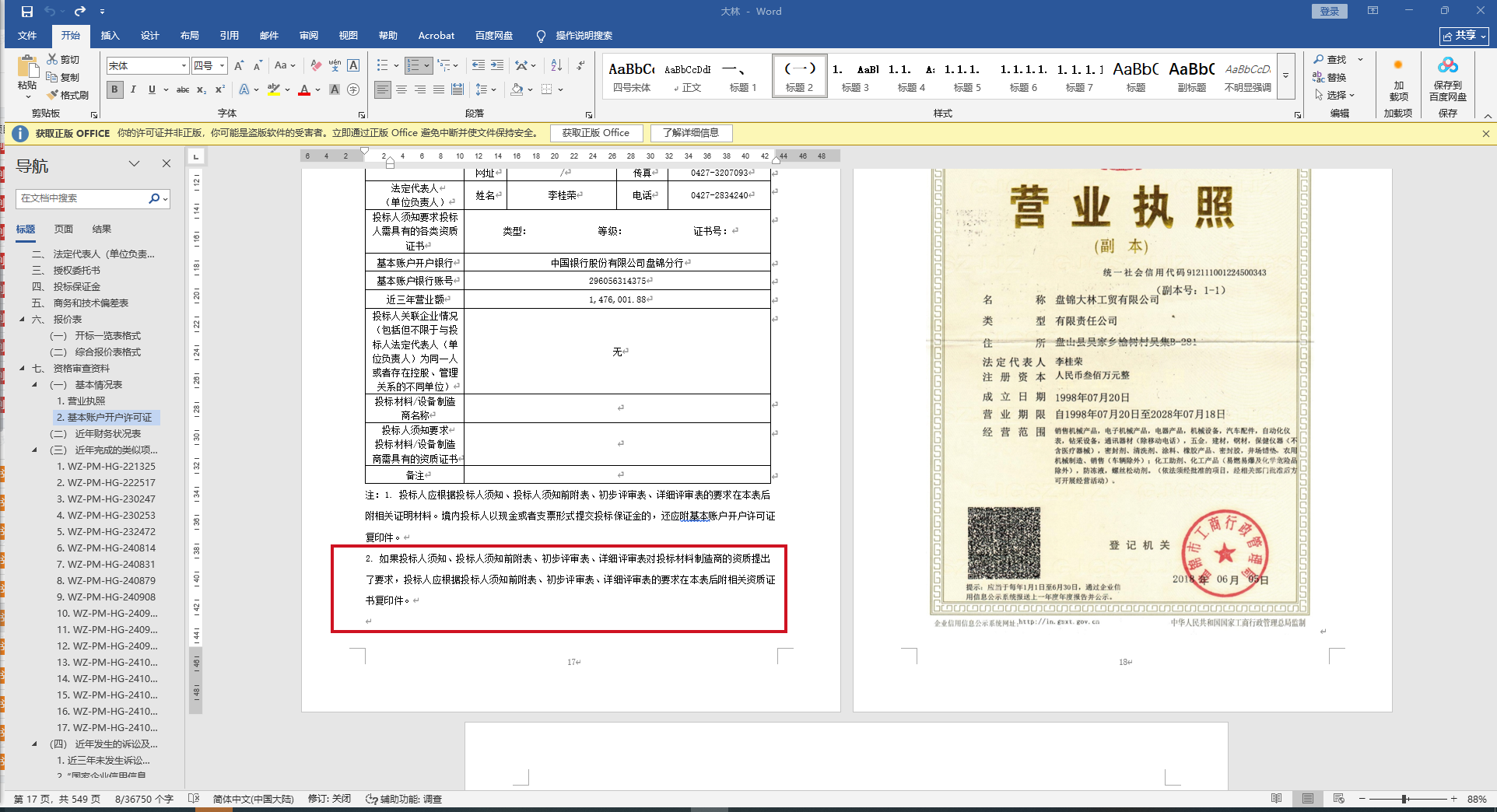Center the paragraph text
The height and width of the screenshot is (812, 1497).
[x=401, y=89]
